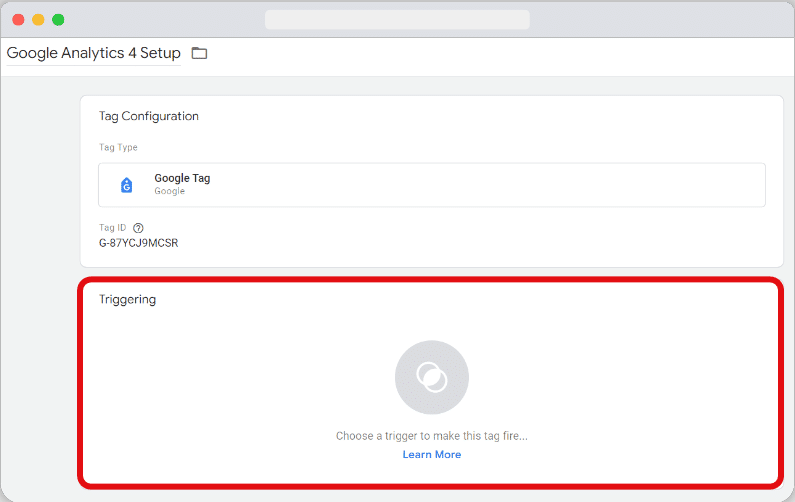
Task: Click the browser address bar
Action: [397, 20]
